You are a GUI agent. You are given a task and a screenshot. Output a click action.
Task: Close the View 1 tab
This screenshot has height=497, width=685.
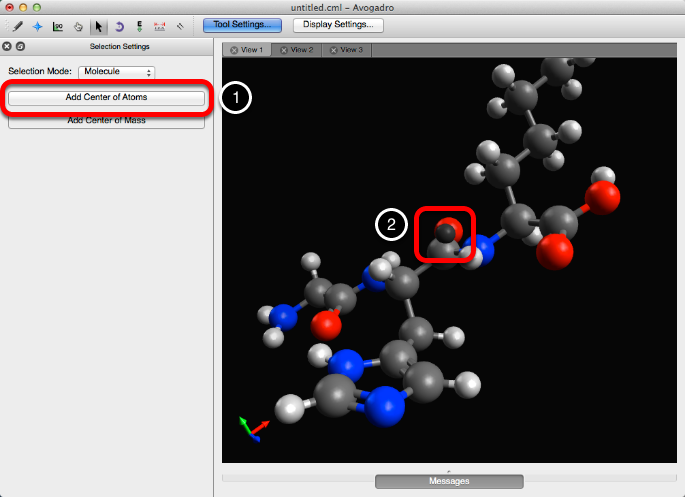(233, 50)
